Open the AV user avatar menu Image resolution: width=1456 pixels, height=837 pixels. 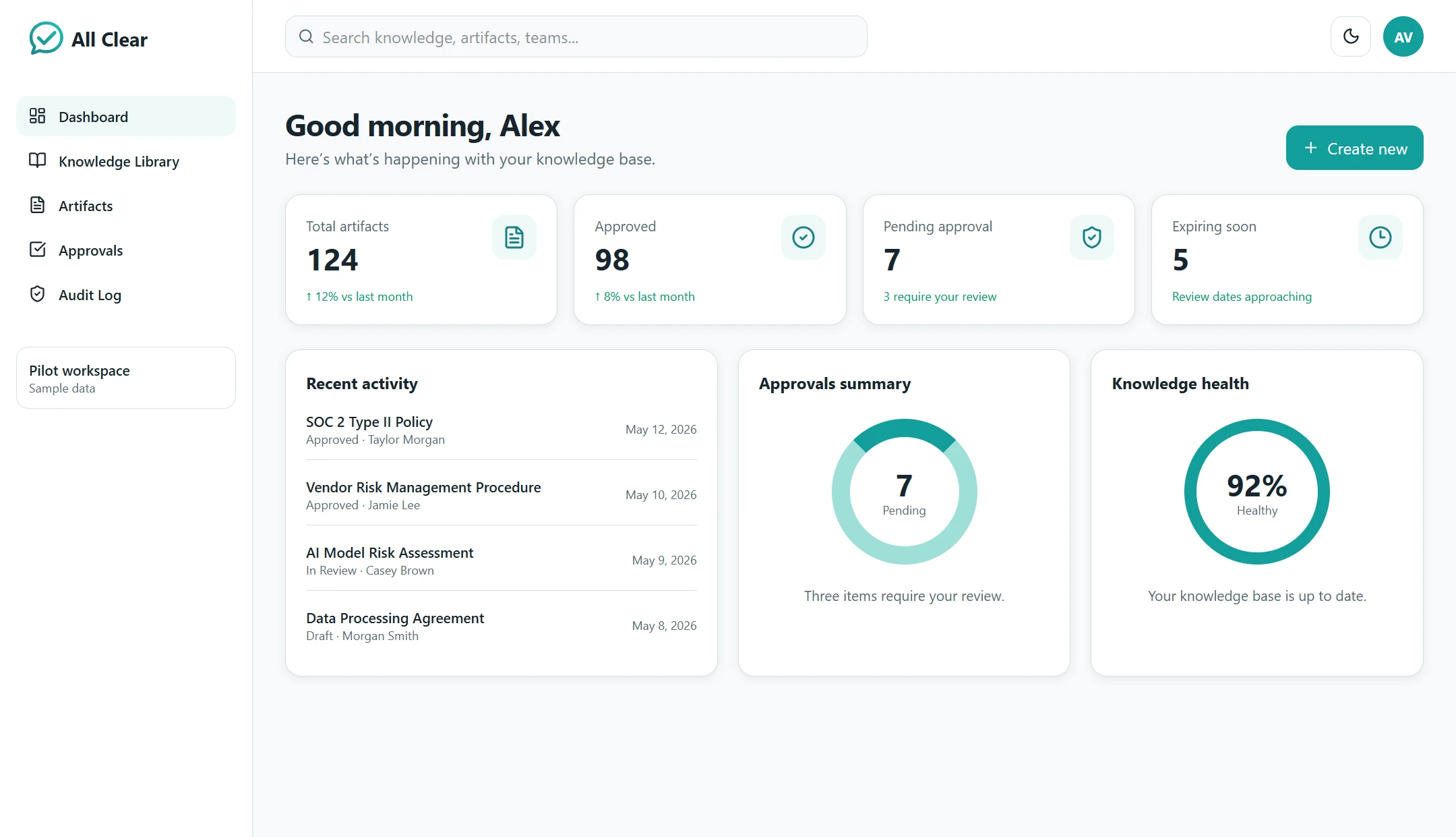[1403, 36]
